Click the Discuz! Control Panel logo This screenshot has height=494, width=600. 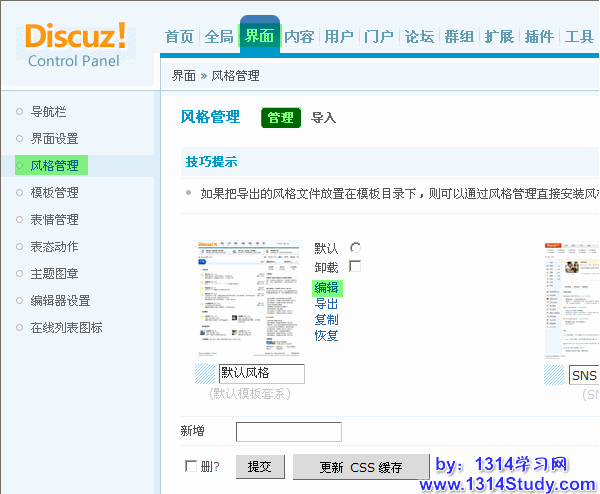[x=75, y=45]
